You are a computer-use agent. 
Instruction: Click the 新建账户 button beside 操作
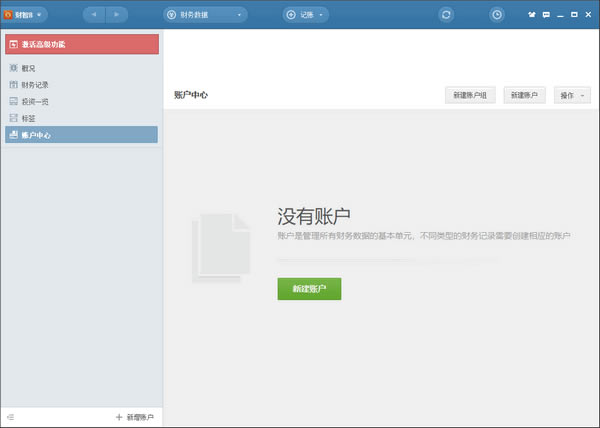pos(524,95)
